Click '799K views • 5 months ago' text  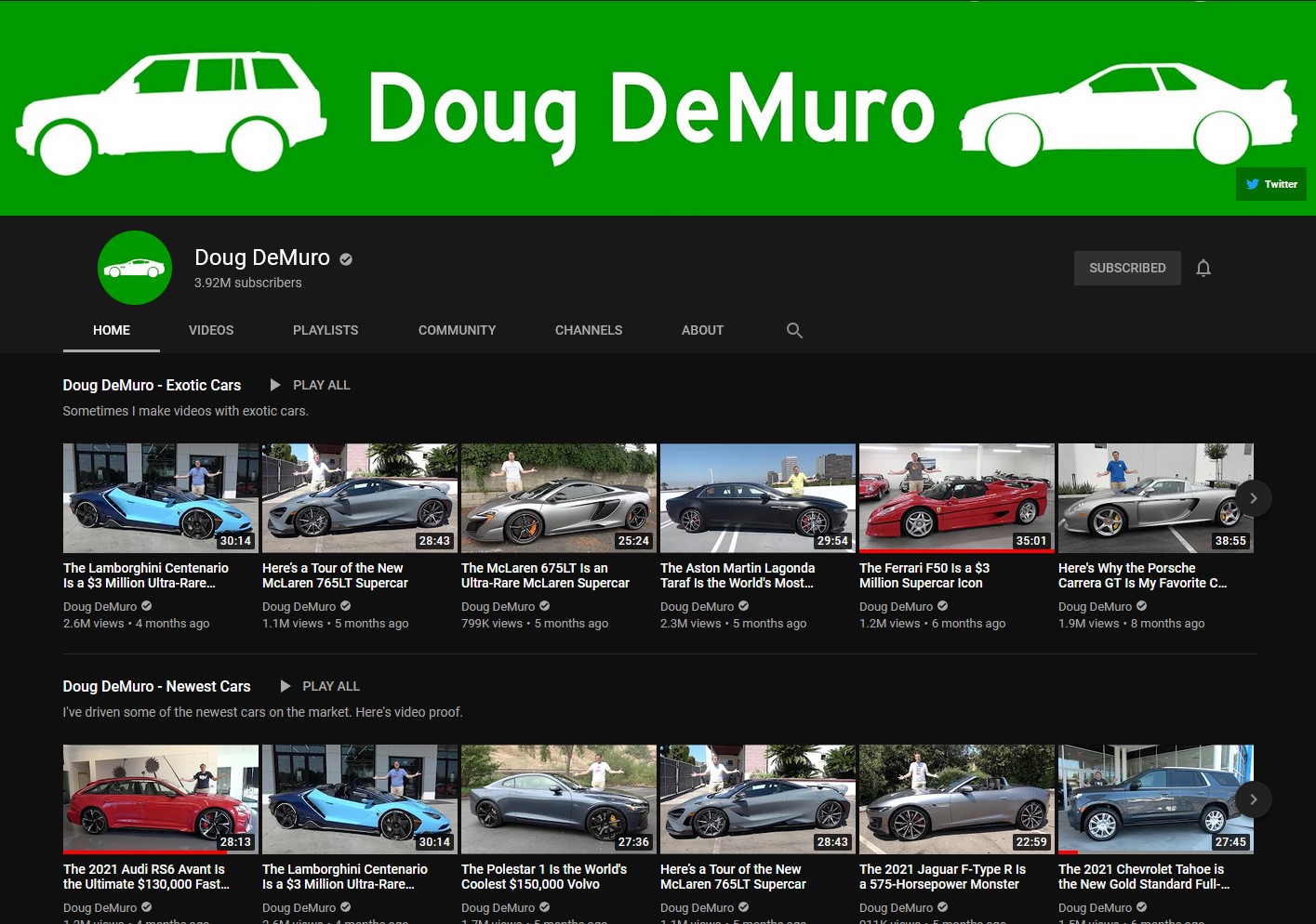(535, 624)
